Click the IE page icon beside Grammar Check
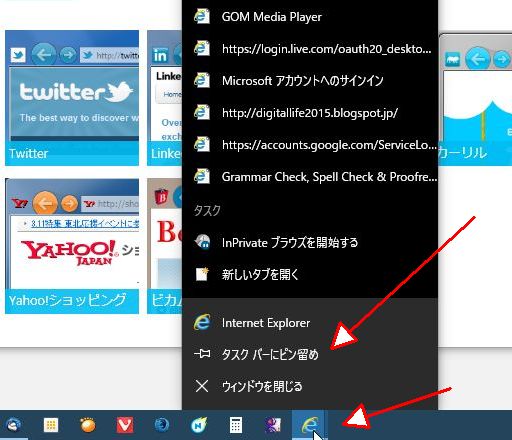The width and height of the screenshot is (512, 440). tap(202, 176)
